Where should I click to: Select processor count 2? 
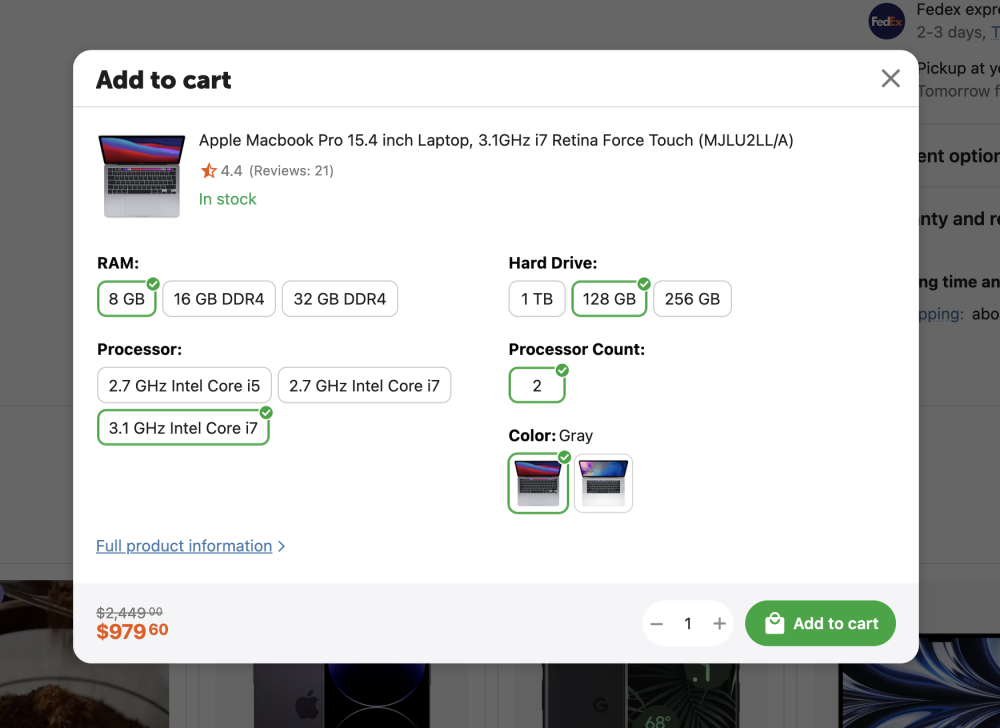pos(537,386)
